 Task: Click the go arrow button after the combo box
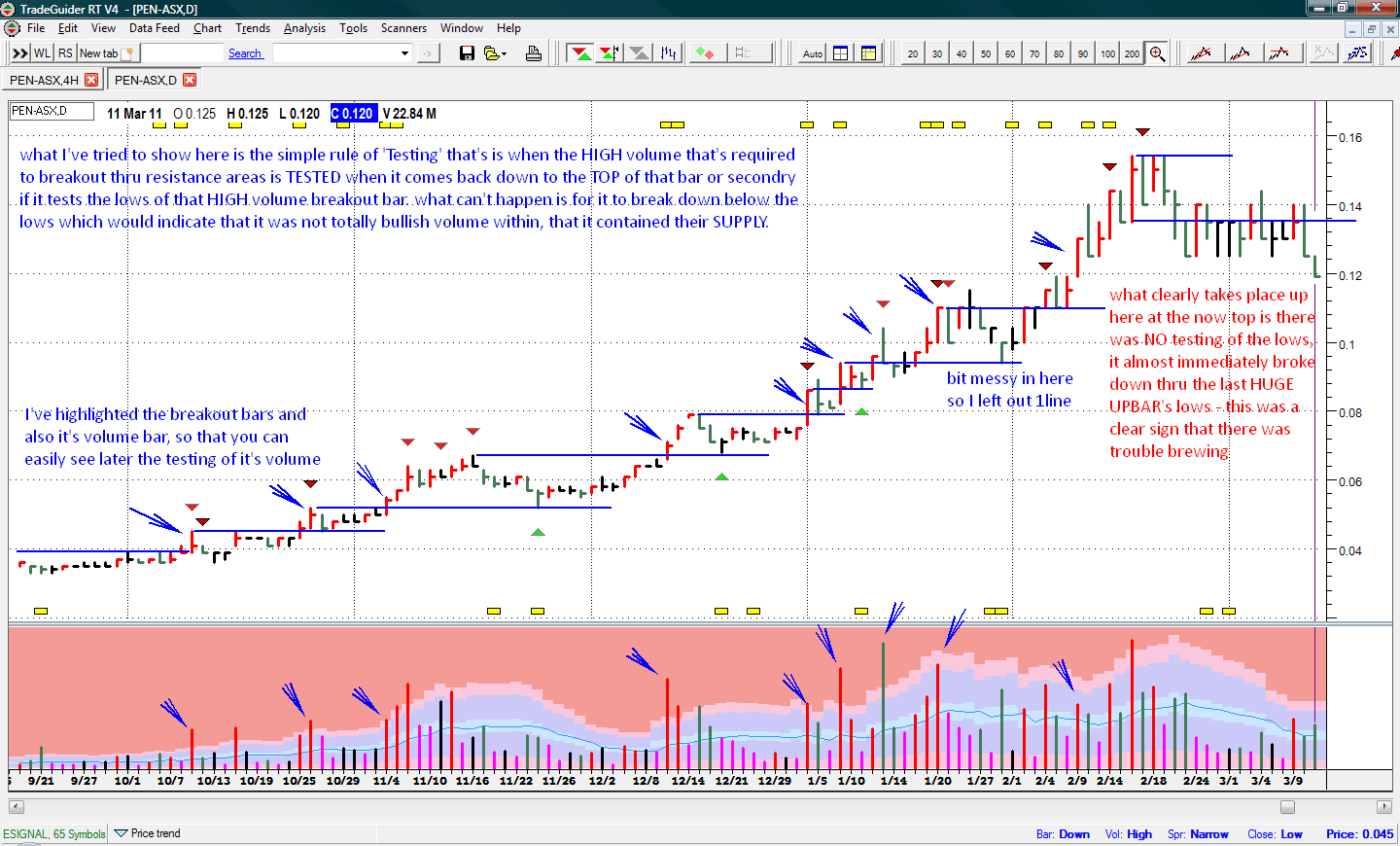[427, 53]
